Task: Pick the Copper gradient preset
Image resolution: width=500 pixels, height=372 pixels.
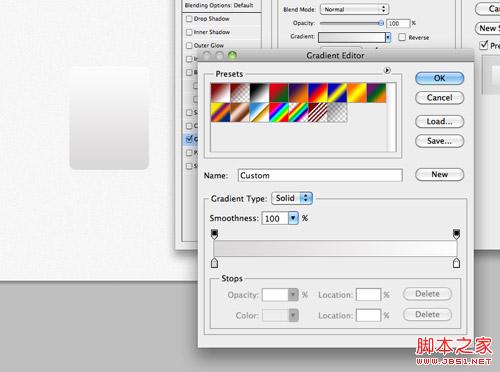Action: point(240,112)
